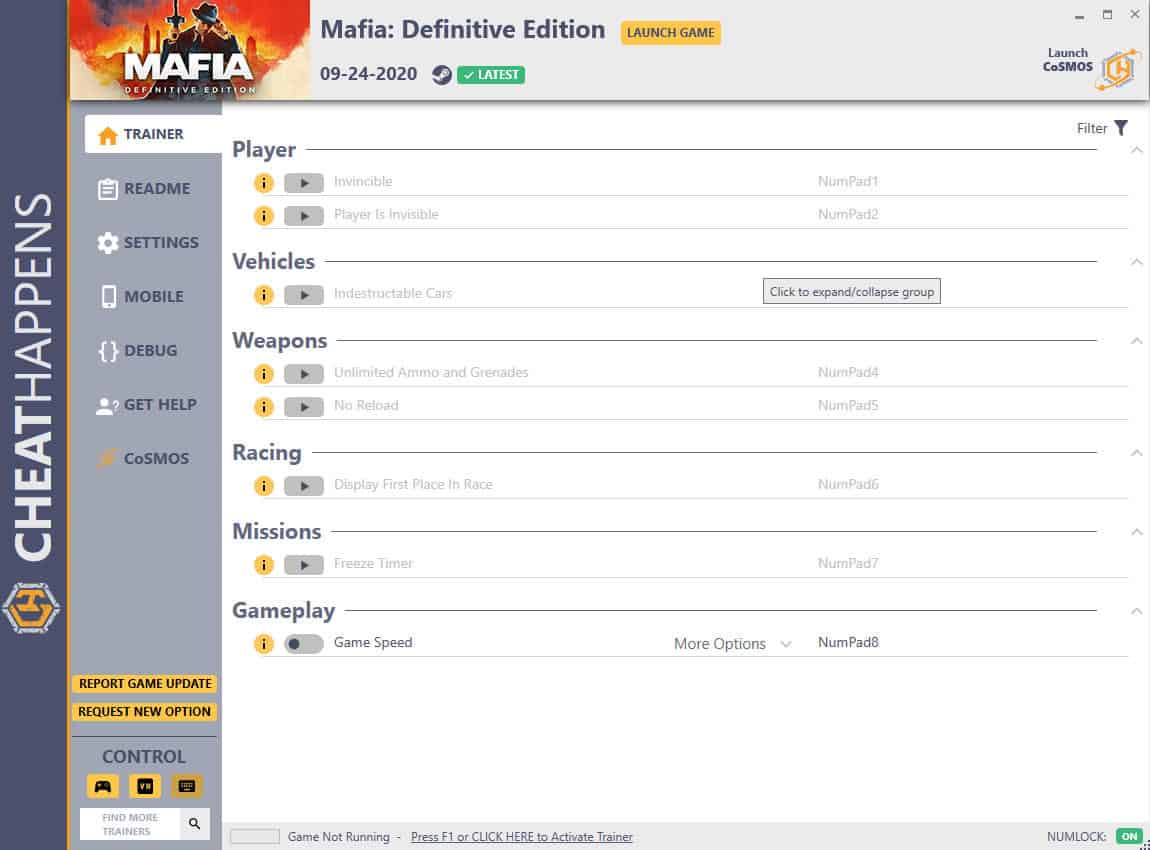Click the NumPad8 hotkey for Game Speed

[x=848, y=642]
